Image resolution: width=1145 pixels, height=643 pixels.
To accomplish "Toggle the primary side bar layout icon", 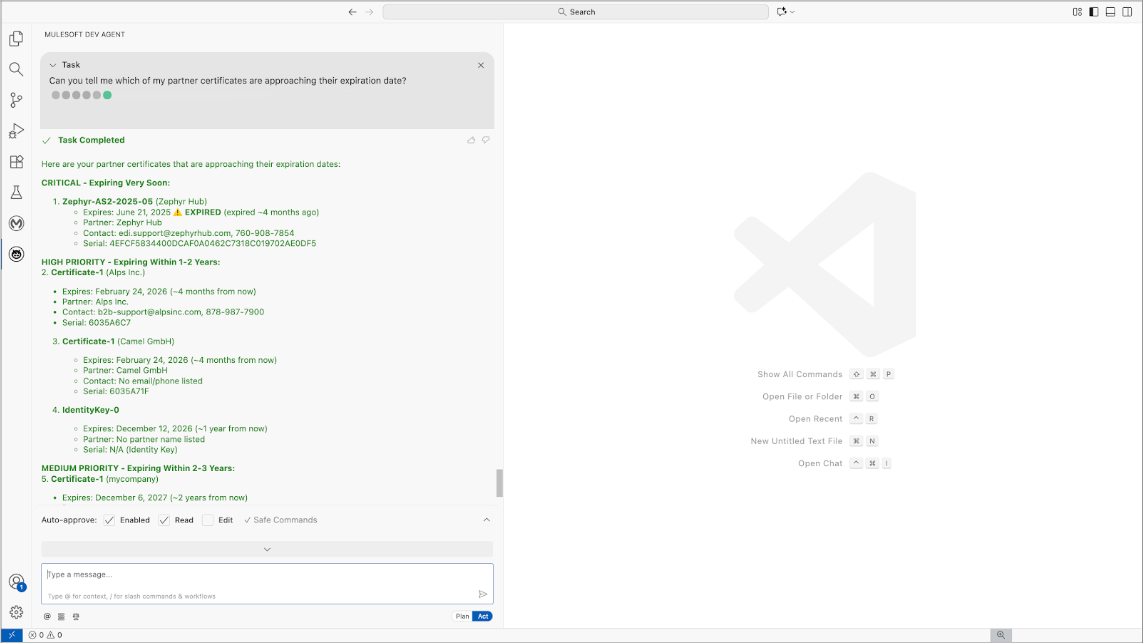I will 1093,12.
